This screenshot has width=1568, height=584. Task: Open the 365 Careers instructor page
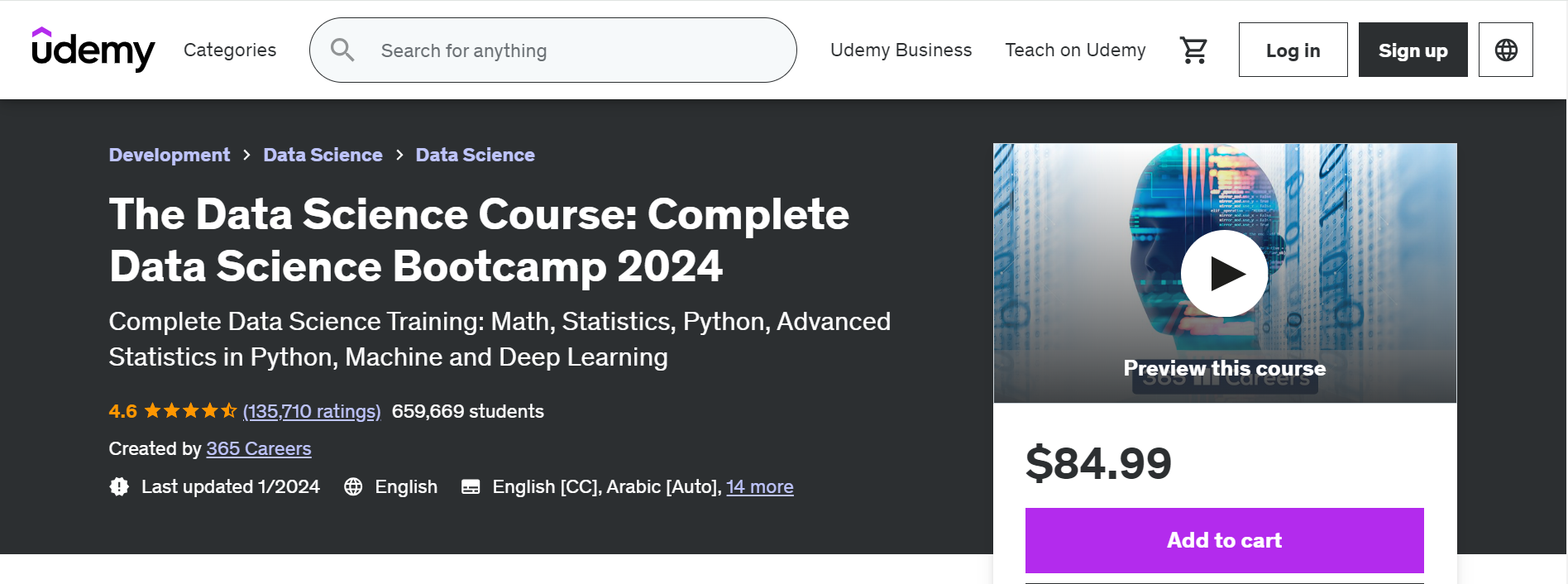(x=258, y=448)
